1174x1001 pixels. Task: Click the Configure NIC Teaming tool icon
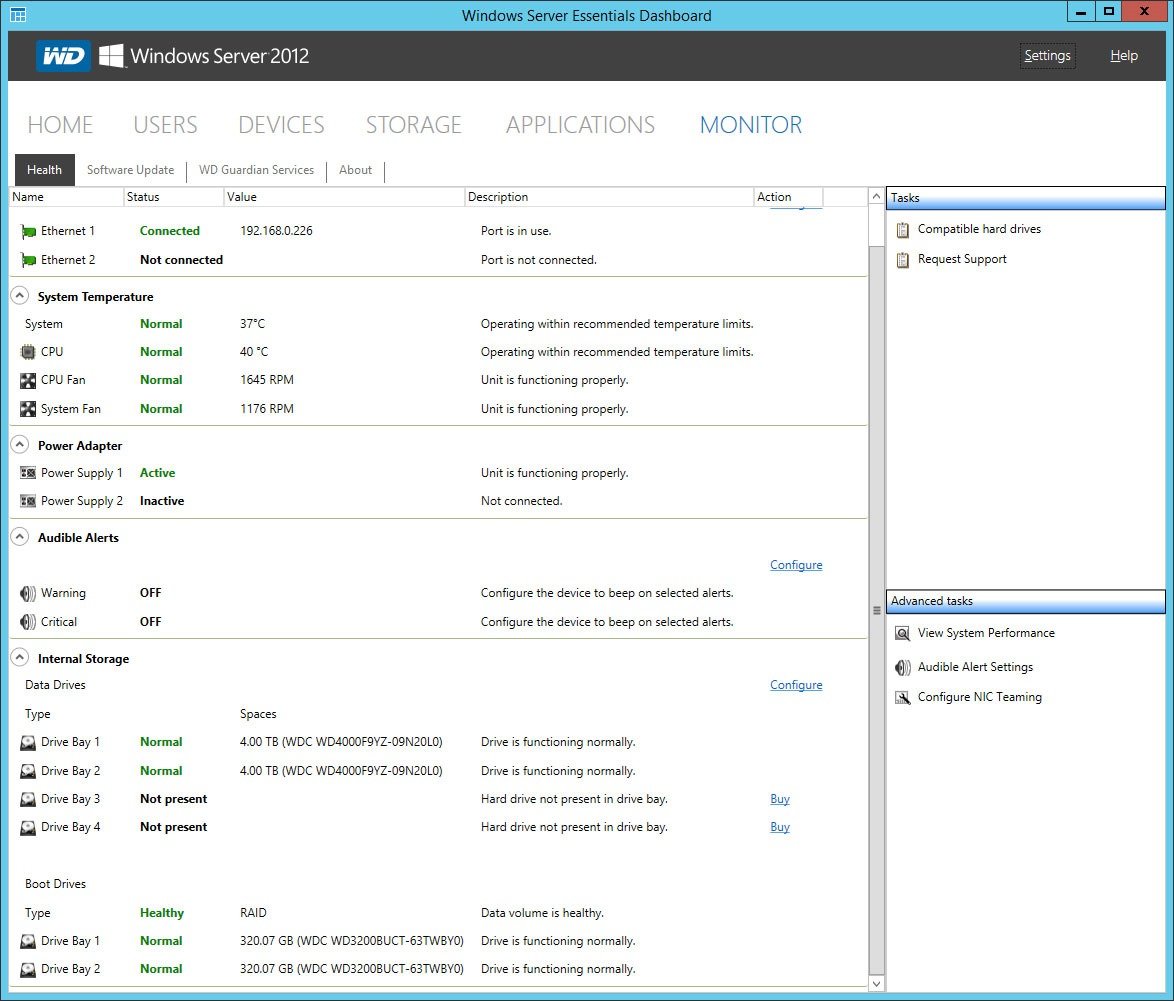pos(903,698)
